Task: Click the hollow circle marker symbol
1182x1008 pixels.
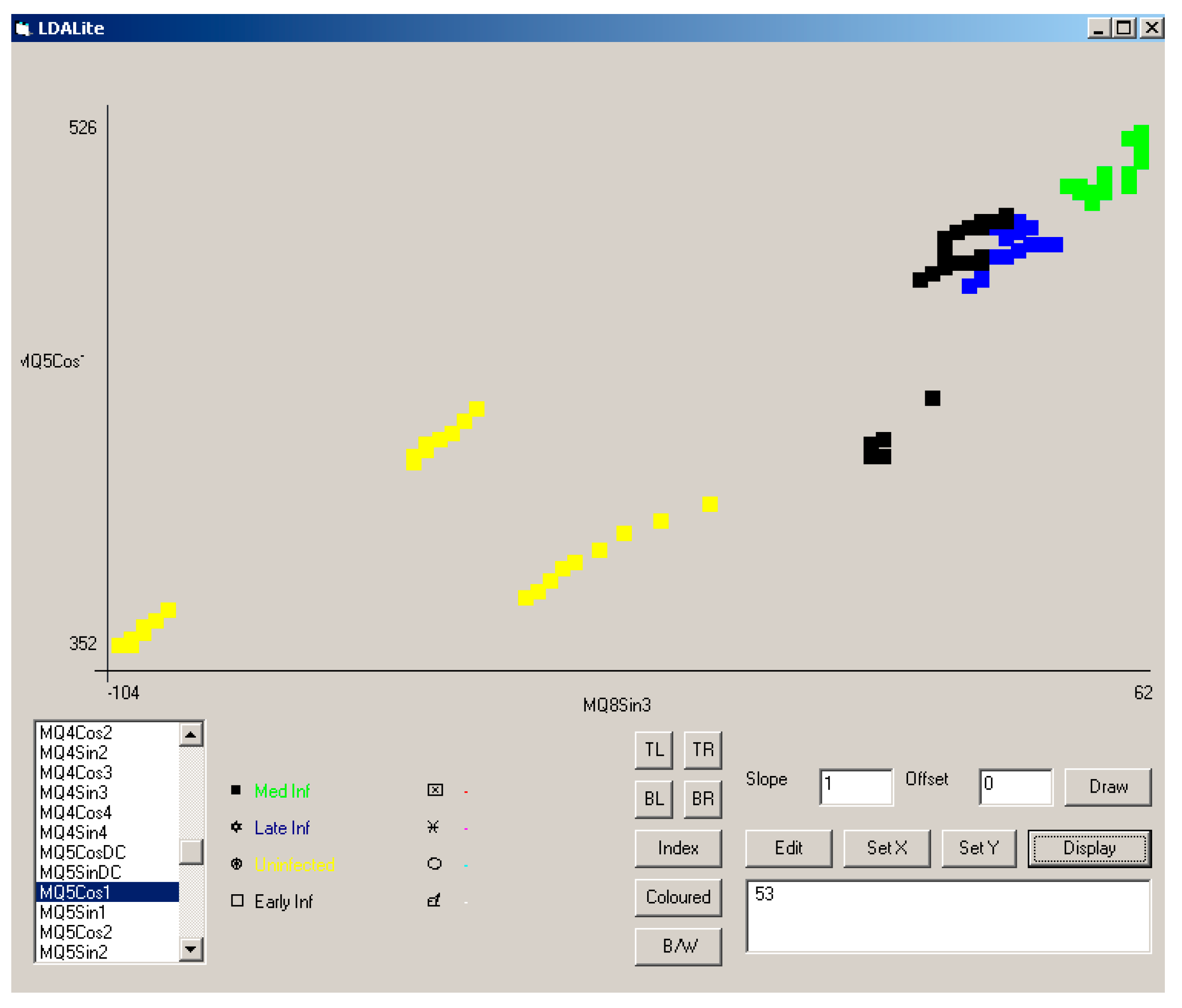Action: tap(434, 864)
